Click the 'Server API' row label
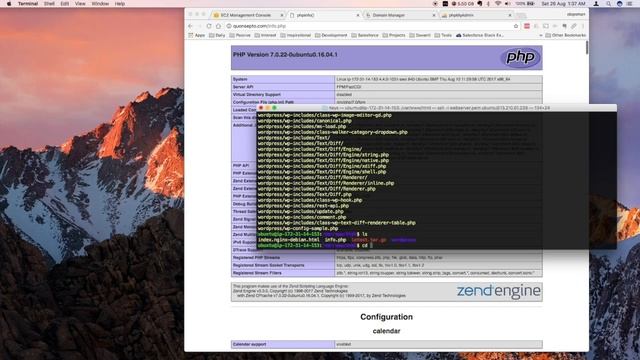The image size is (640, 360). (243, 87)
